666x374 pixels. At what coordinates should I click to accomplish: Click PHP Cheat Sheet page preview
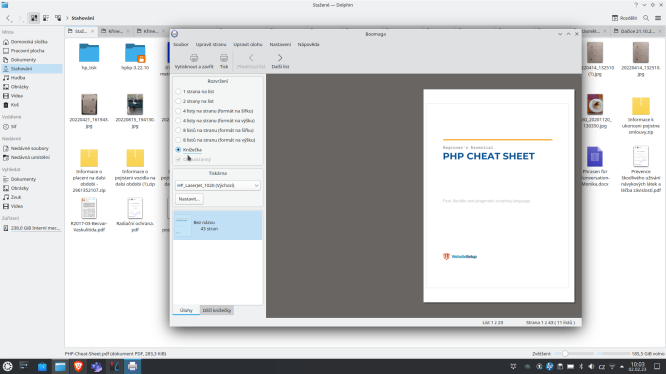coord(499,196)
